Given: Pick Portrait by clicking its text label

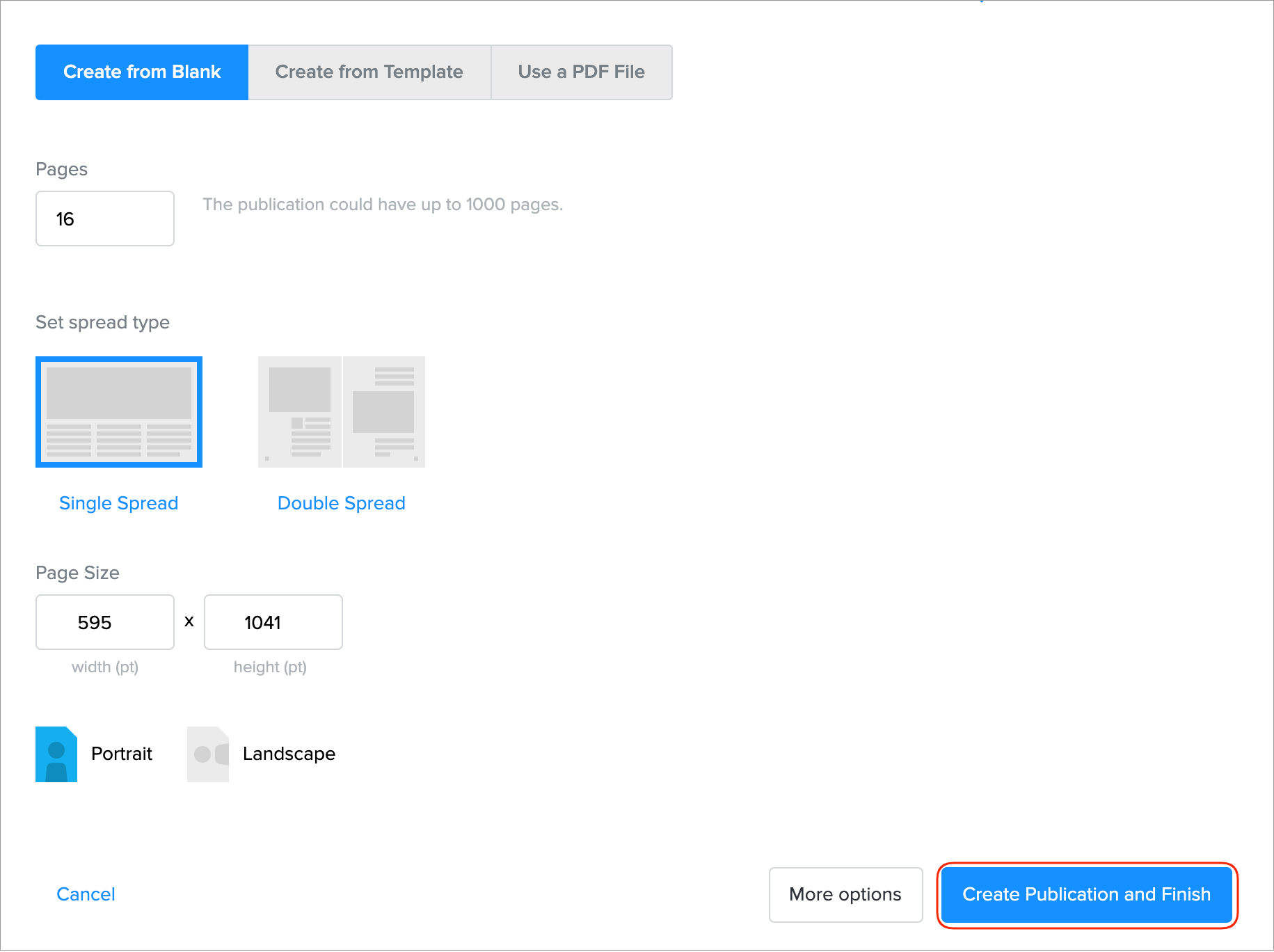Looking at the screenshot, I should (122, 754).
